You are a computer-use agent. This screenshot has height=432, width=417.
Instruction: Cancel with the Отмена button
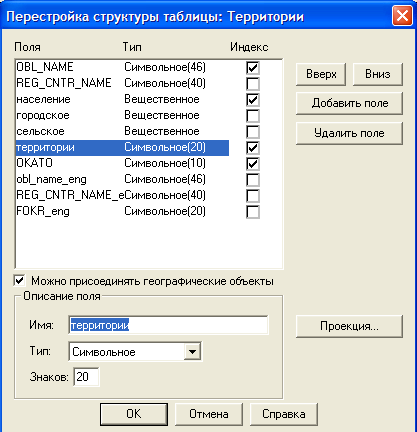209,414
